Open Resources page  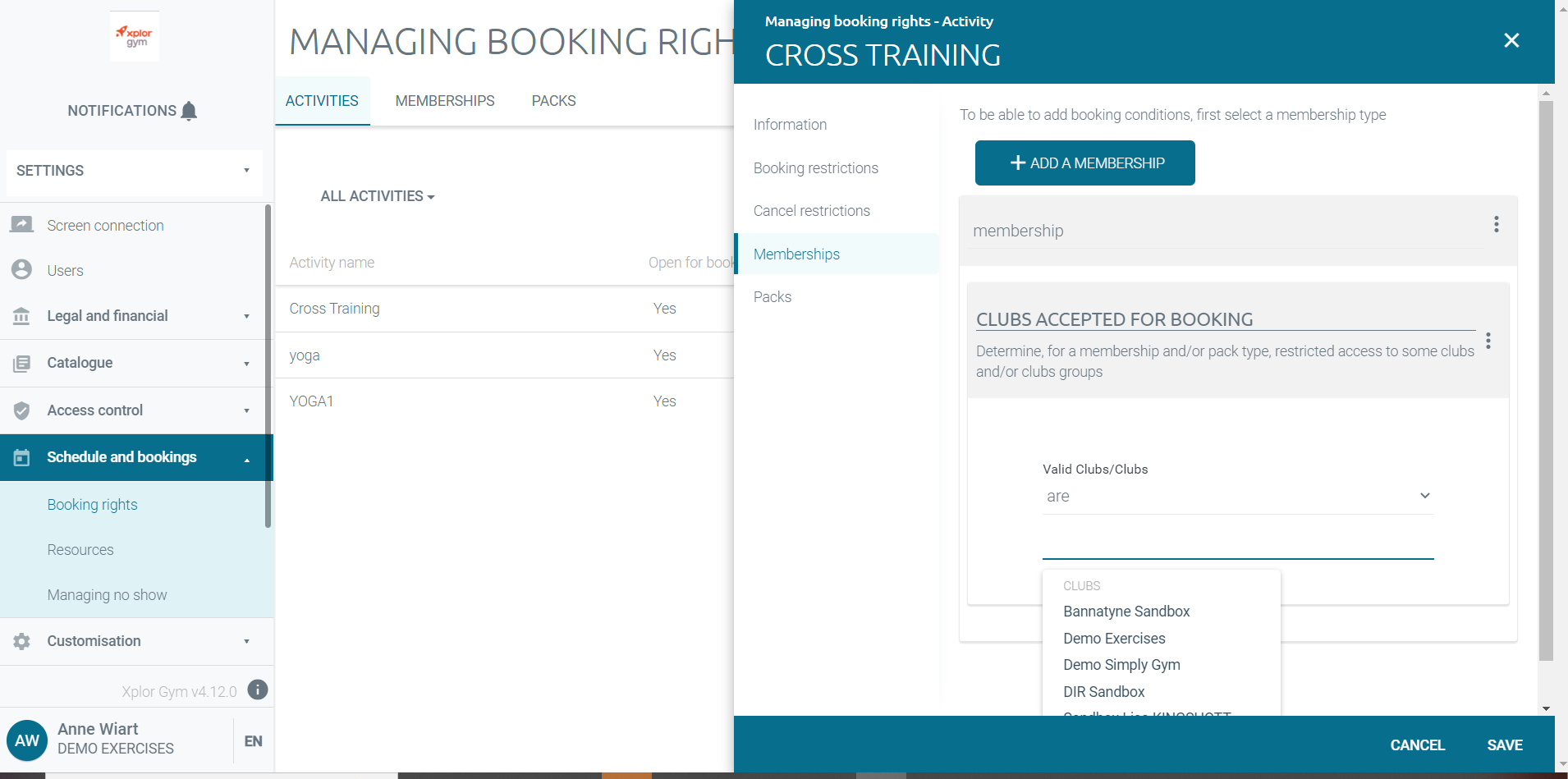(80, 550)
